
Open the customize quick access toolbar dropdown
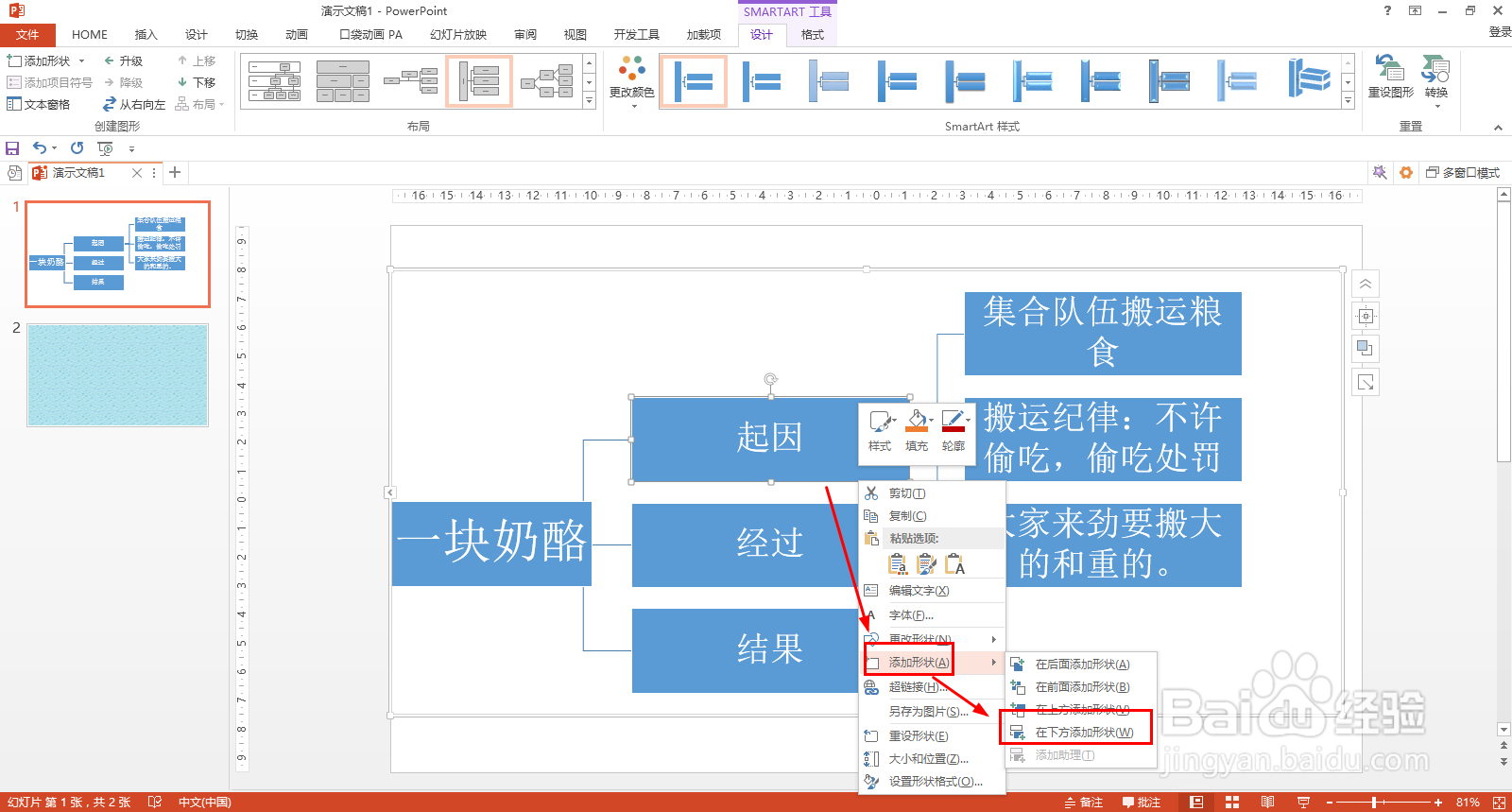click(131, 148)
